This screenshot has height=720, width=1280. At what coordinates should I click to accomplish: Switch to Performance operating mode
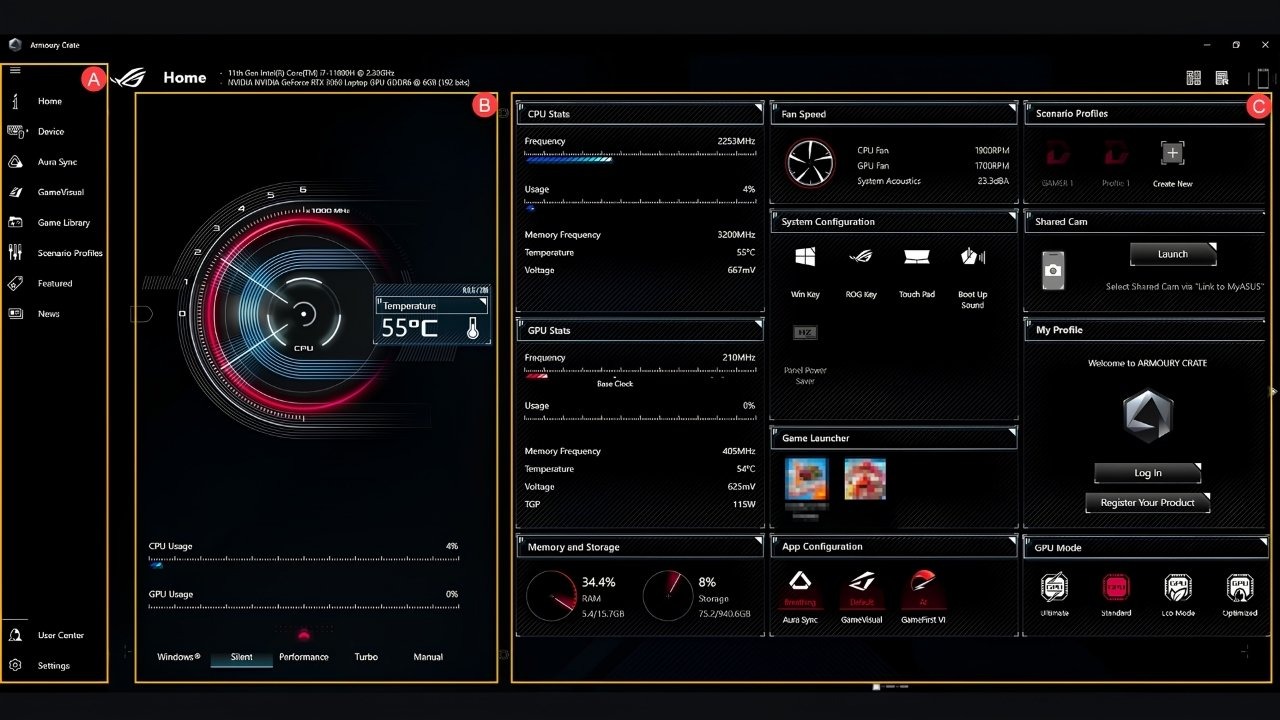click(x=304, y=657)
